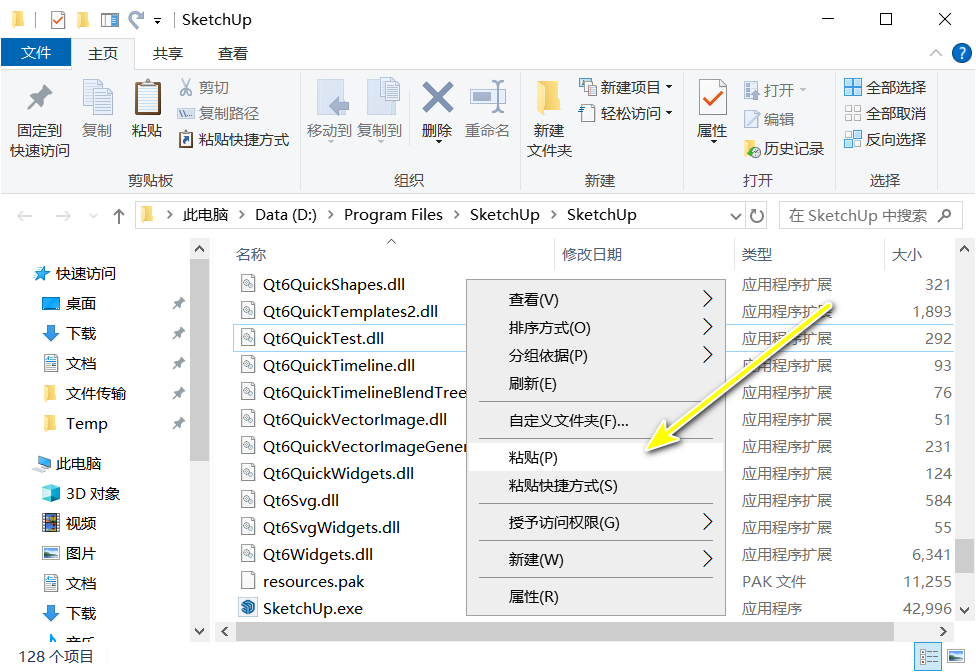
Task: Click the Copy (复制) ribbon icon
Action: [97, 98]
